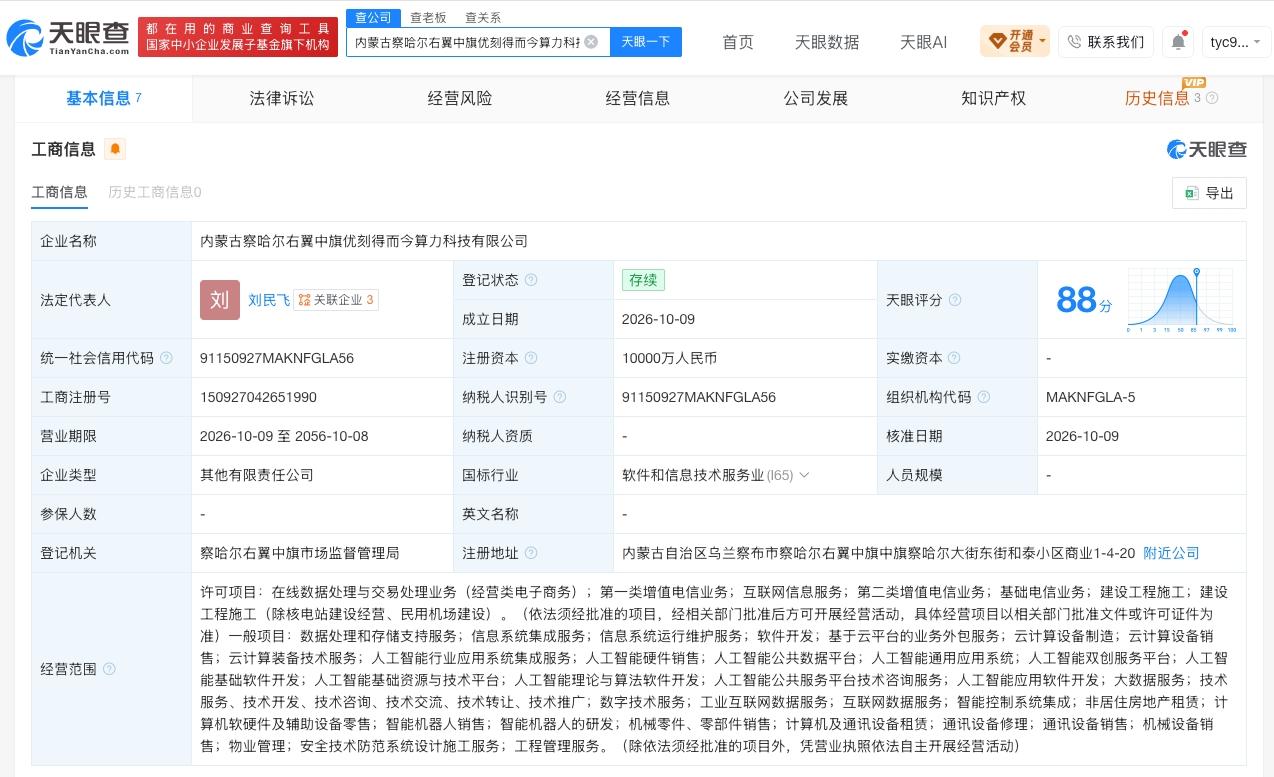Click the 存续 status tag
This screenshot has height=777, width=1274.
click(643, 280)
